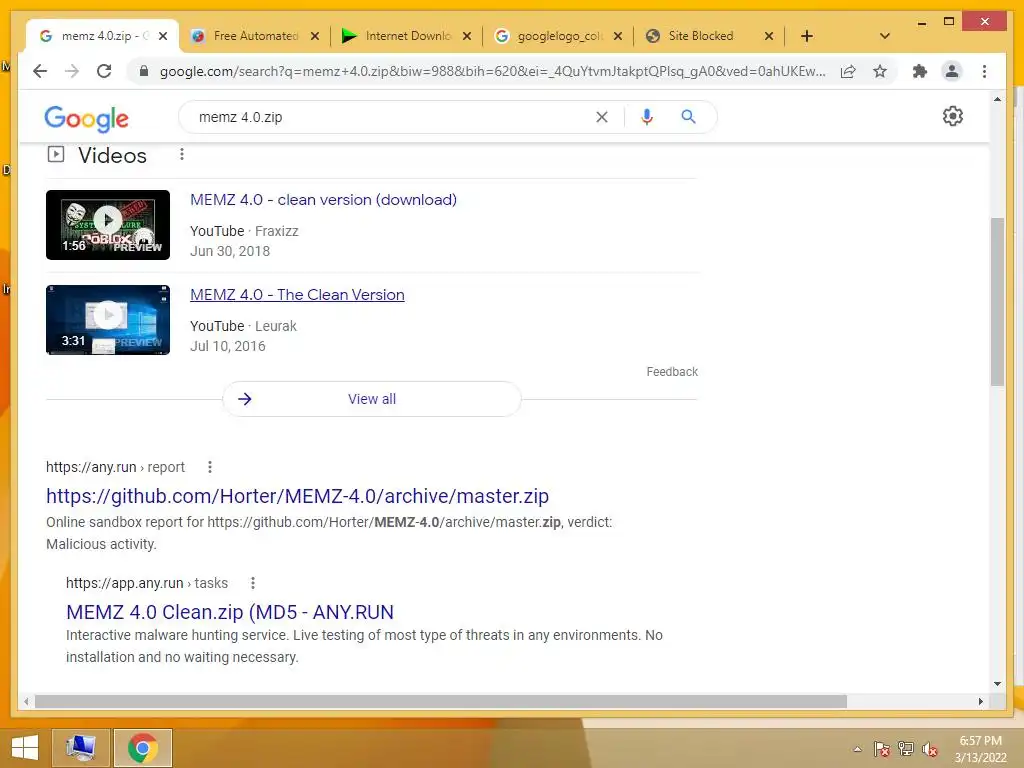Close the Site Blocked tab
Viewport: 1024px width, 768px height.
pyautogui.click(x=769, y=36)
